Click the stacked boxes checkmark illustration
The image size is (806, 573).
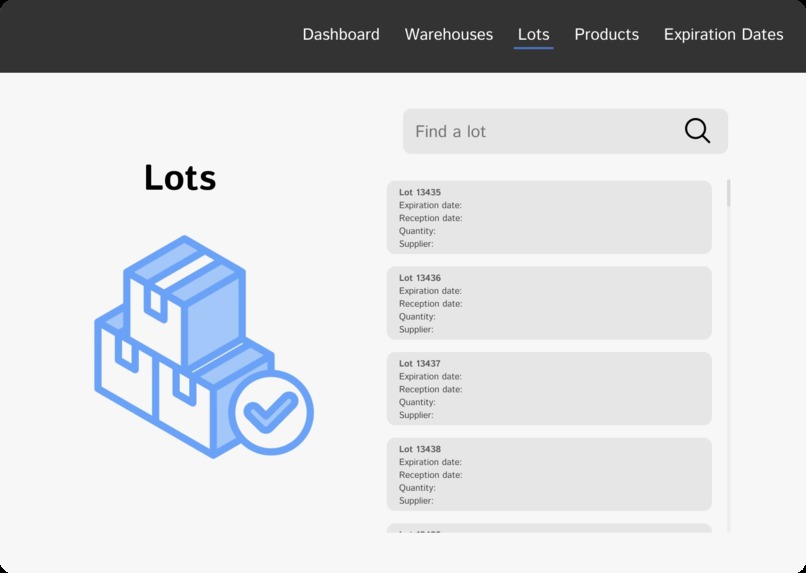[204, 346]
